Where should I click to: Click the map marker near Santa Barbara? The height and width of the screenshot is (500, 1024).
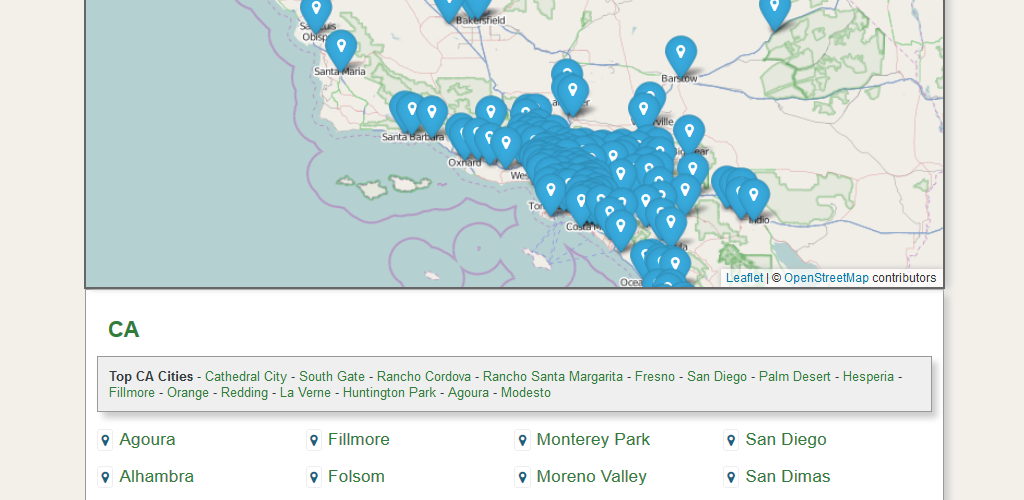tap(431, 112)
